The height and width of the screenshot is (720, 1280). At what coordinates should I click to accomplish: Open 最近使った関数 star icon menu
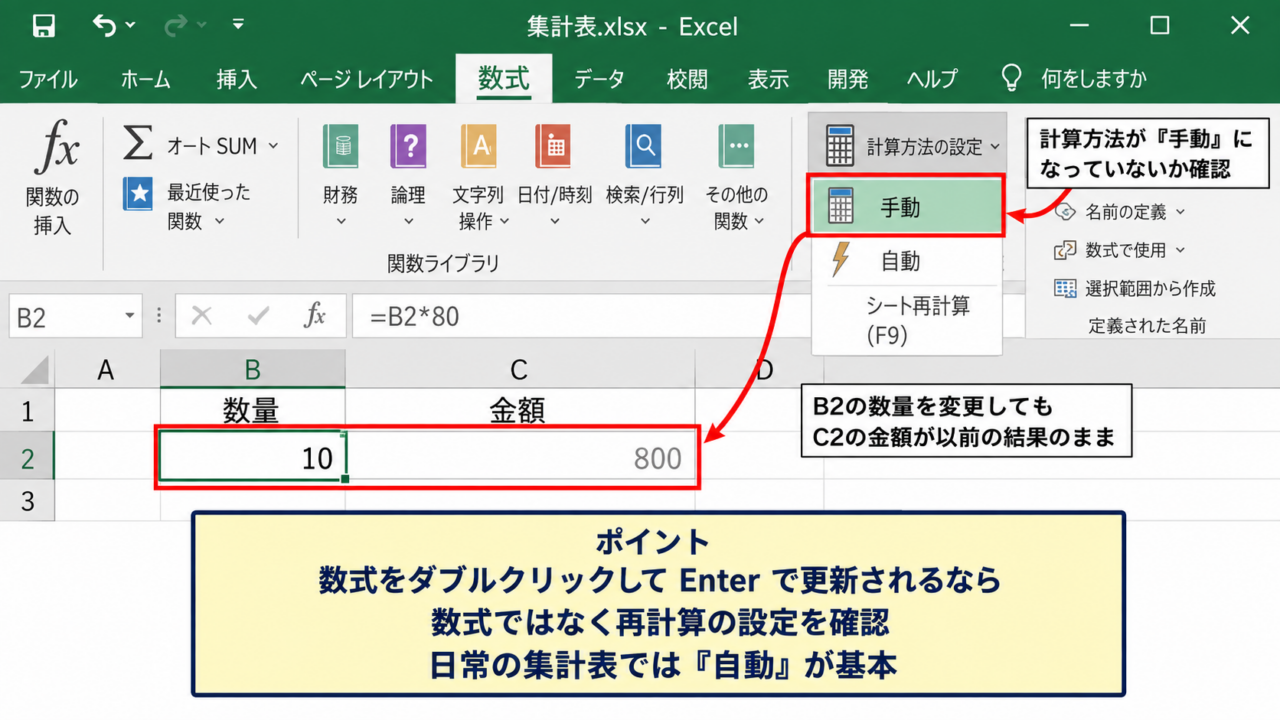tap(138, 194)
